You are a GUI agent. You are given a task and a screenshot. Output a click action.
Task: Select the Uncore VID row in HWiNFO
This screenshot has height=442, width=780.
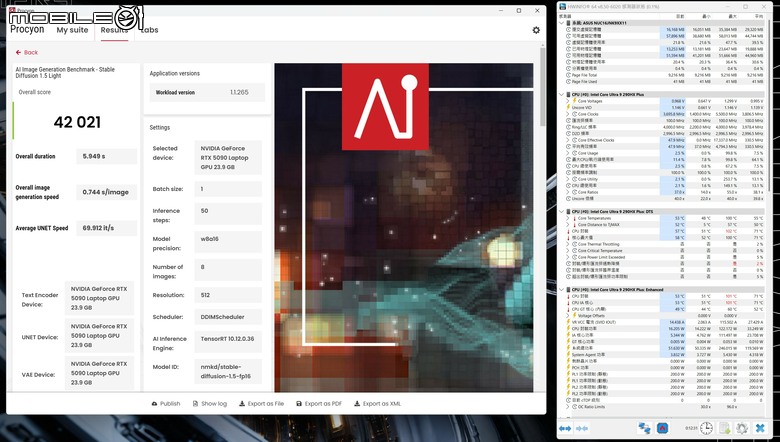pyautogui.click(x=664, y=107)
